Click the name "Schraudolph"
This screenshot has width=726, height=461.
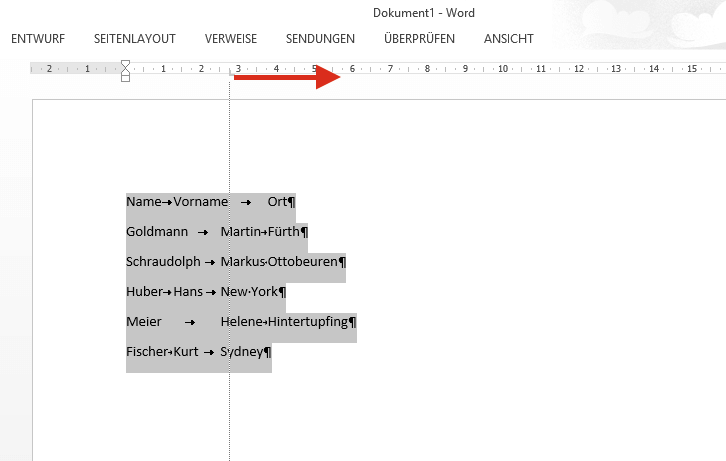point(163,262)
